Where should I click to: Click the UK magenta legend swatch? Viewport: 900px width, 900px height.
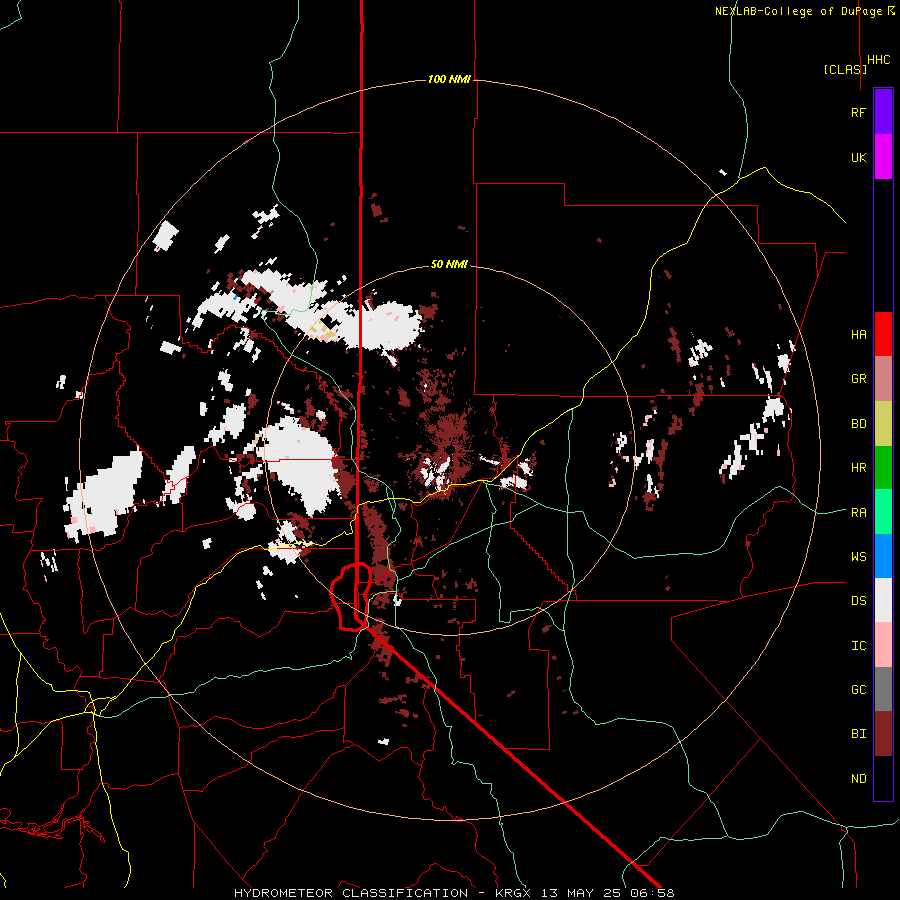(x=883, y=157)
